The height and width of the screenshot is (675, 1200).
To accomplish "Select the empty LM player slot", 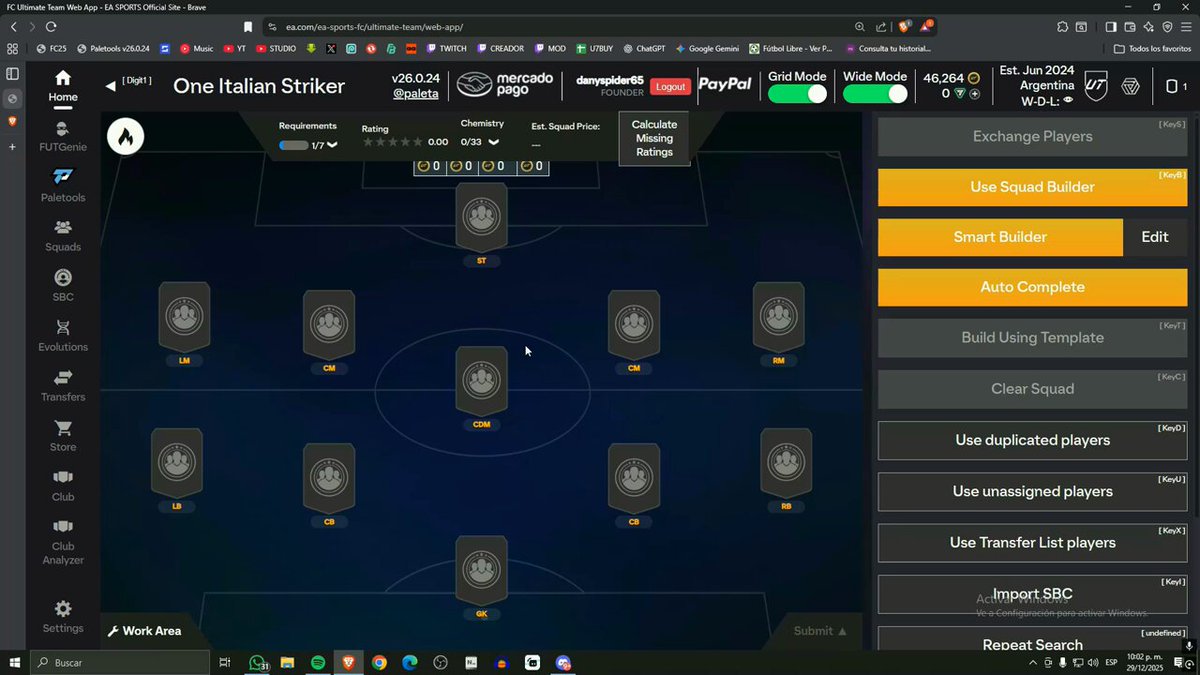I will coord(184,317).
